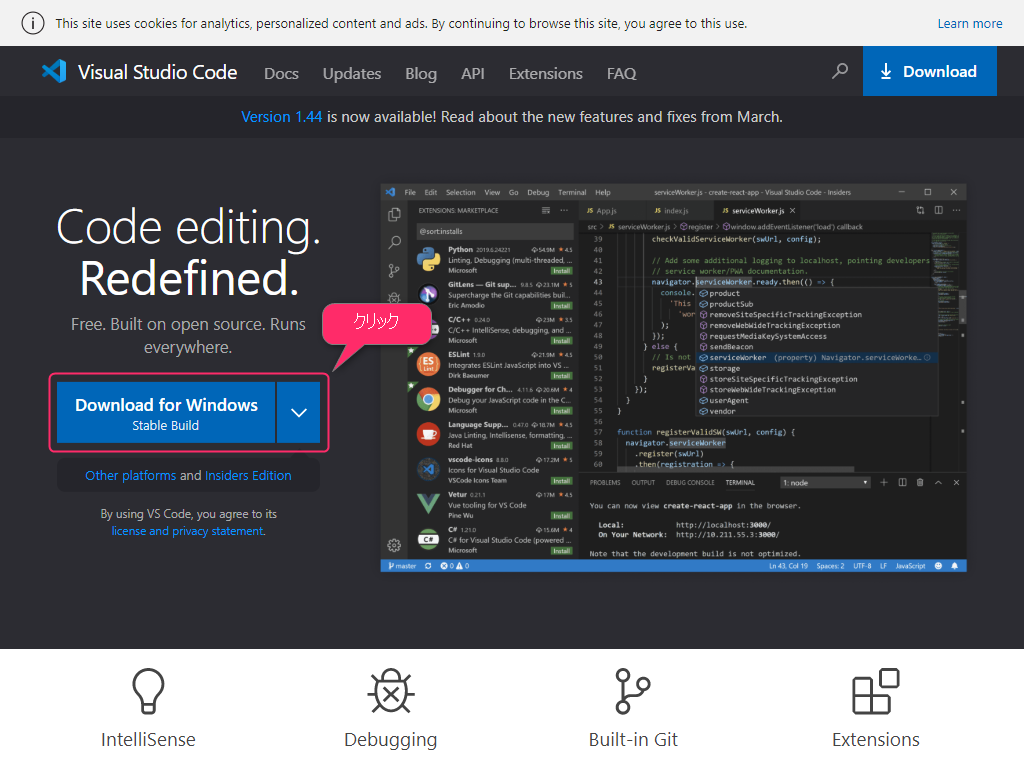Click the feedback smiley in status bar

tap(938, 566)
